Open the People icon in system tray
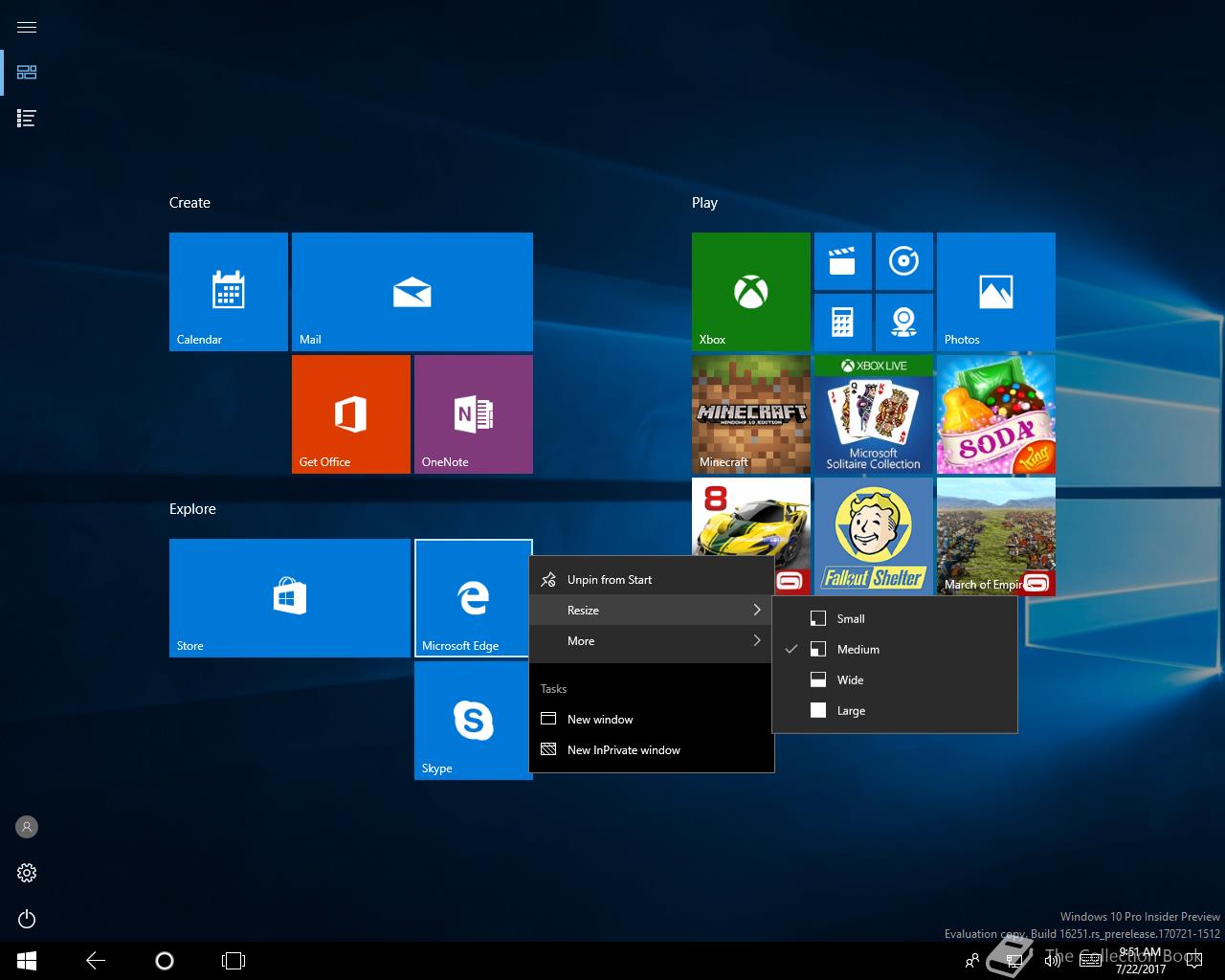 pos(972,961)
